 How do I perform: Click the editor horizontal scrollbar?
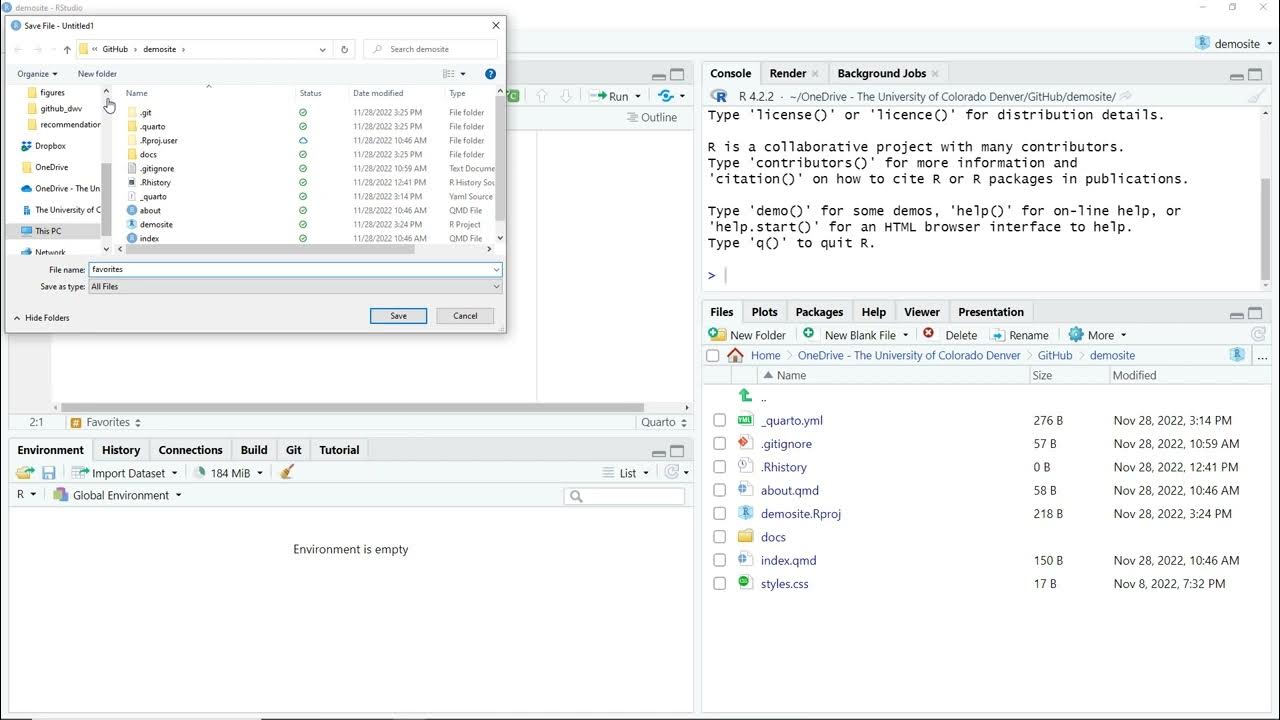coord(352,407)
